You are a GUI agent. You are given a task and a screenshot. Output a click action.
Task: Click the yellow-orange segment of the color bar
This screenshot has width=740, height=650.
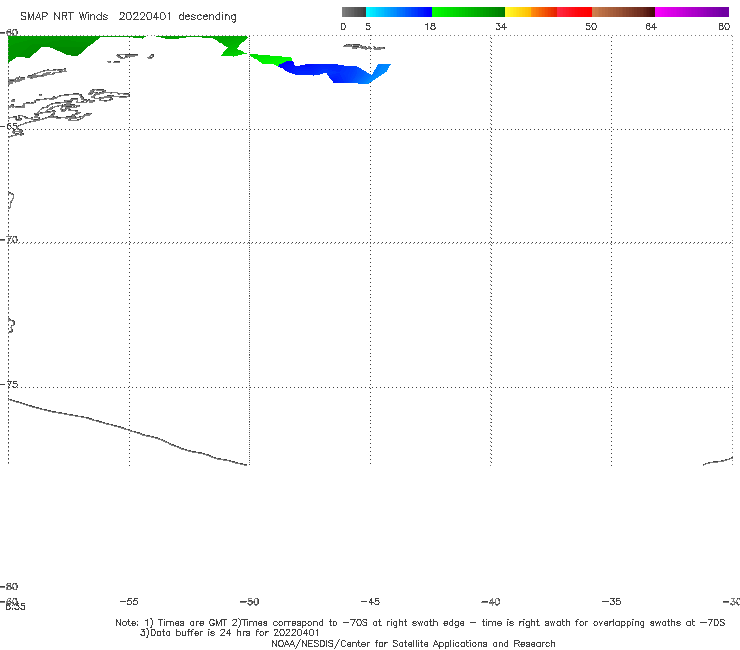click(x=531, y=12)
